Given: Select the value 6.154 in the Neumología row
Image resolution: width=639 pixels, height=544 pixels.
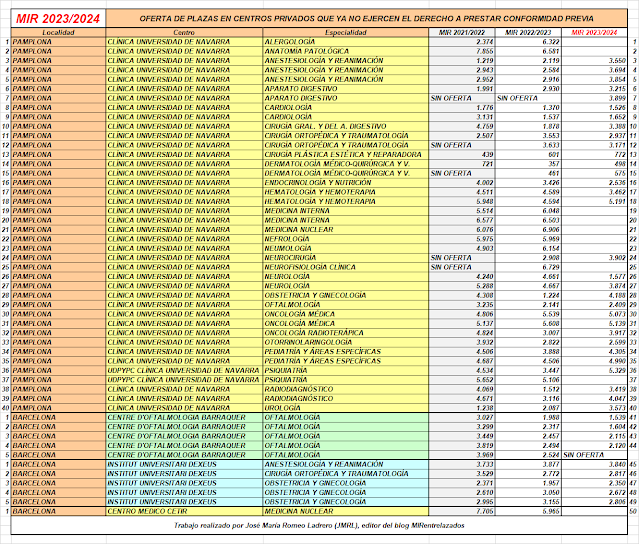Looking at the screenshot, I should (x=551, y=248).
